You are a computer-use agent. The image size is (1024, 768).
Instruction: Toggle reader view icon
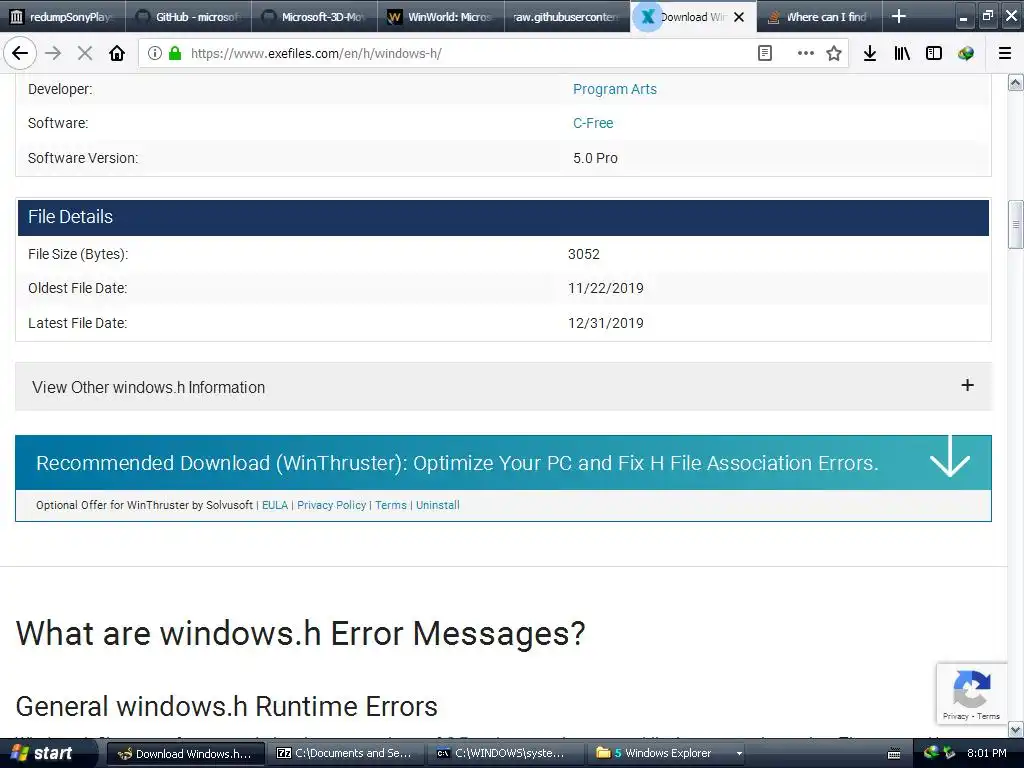point(765,54)
